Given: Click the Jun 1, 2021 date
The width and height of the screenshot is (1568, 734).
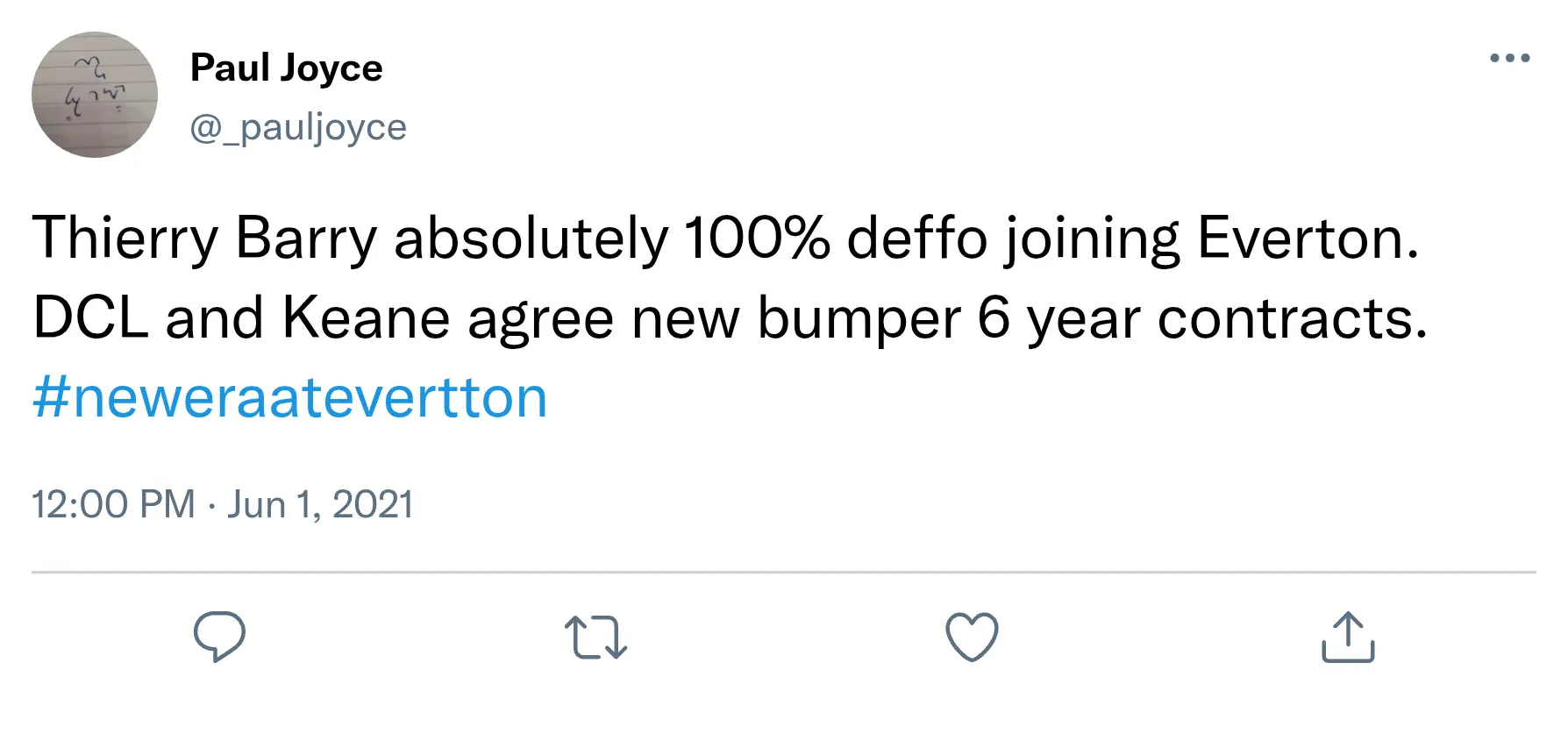Looking at the screenshot, I should click(320, 504).
